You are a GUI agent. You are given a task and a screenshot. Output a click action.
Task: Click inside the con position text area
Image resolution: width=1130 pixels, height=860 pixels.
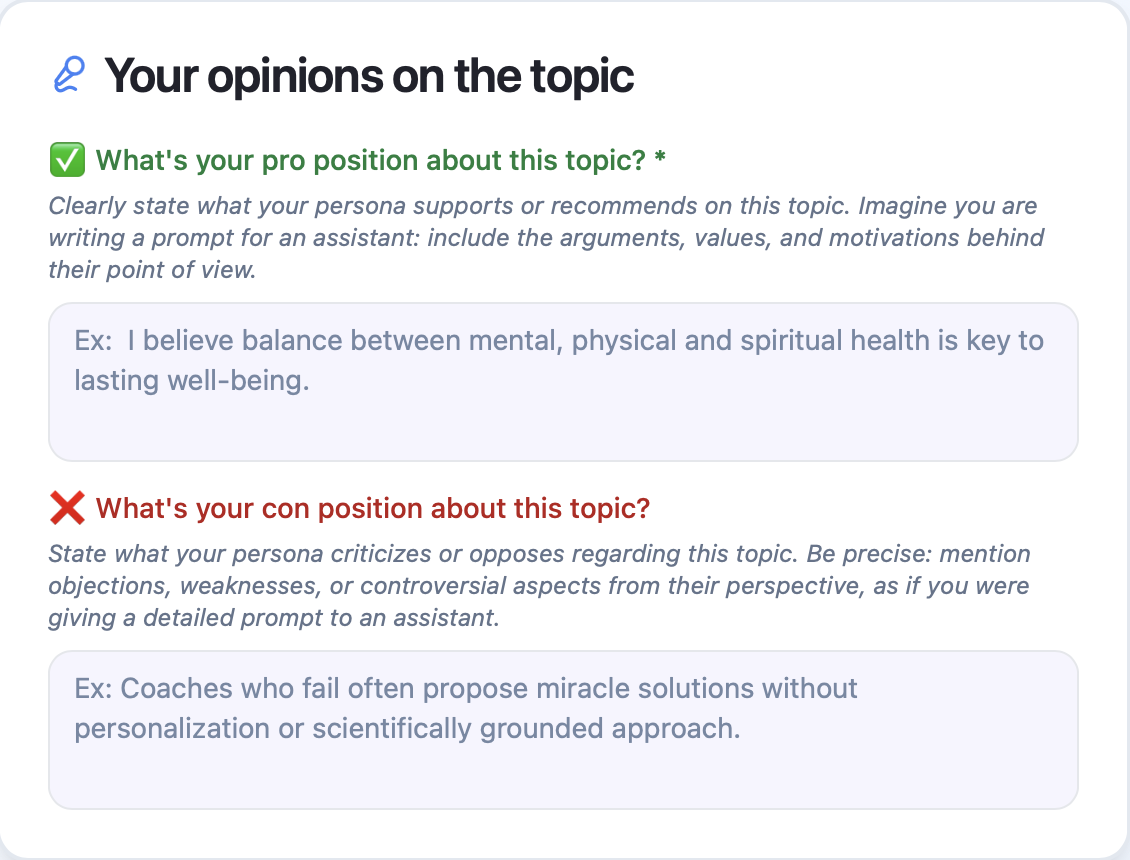point(563,728)
